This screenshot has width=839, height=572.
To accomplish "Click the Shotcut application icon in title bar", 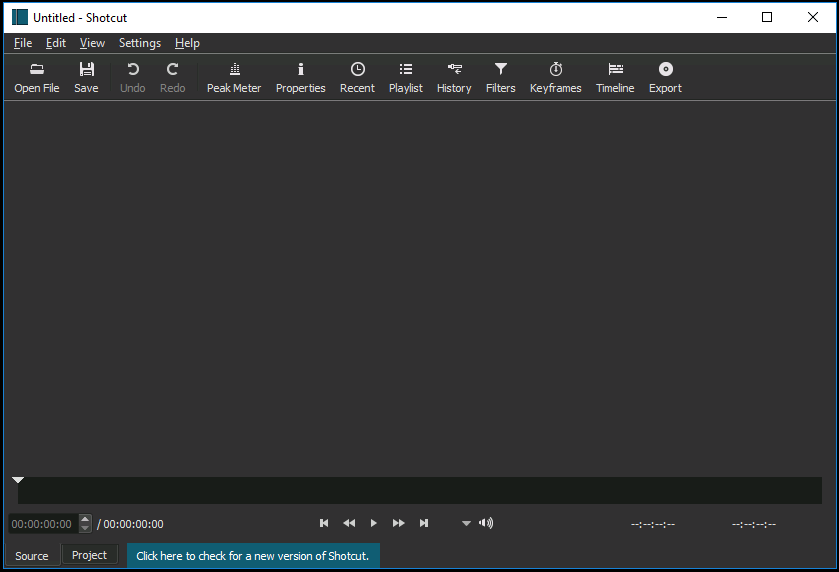I will tap(20, 17).
